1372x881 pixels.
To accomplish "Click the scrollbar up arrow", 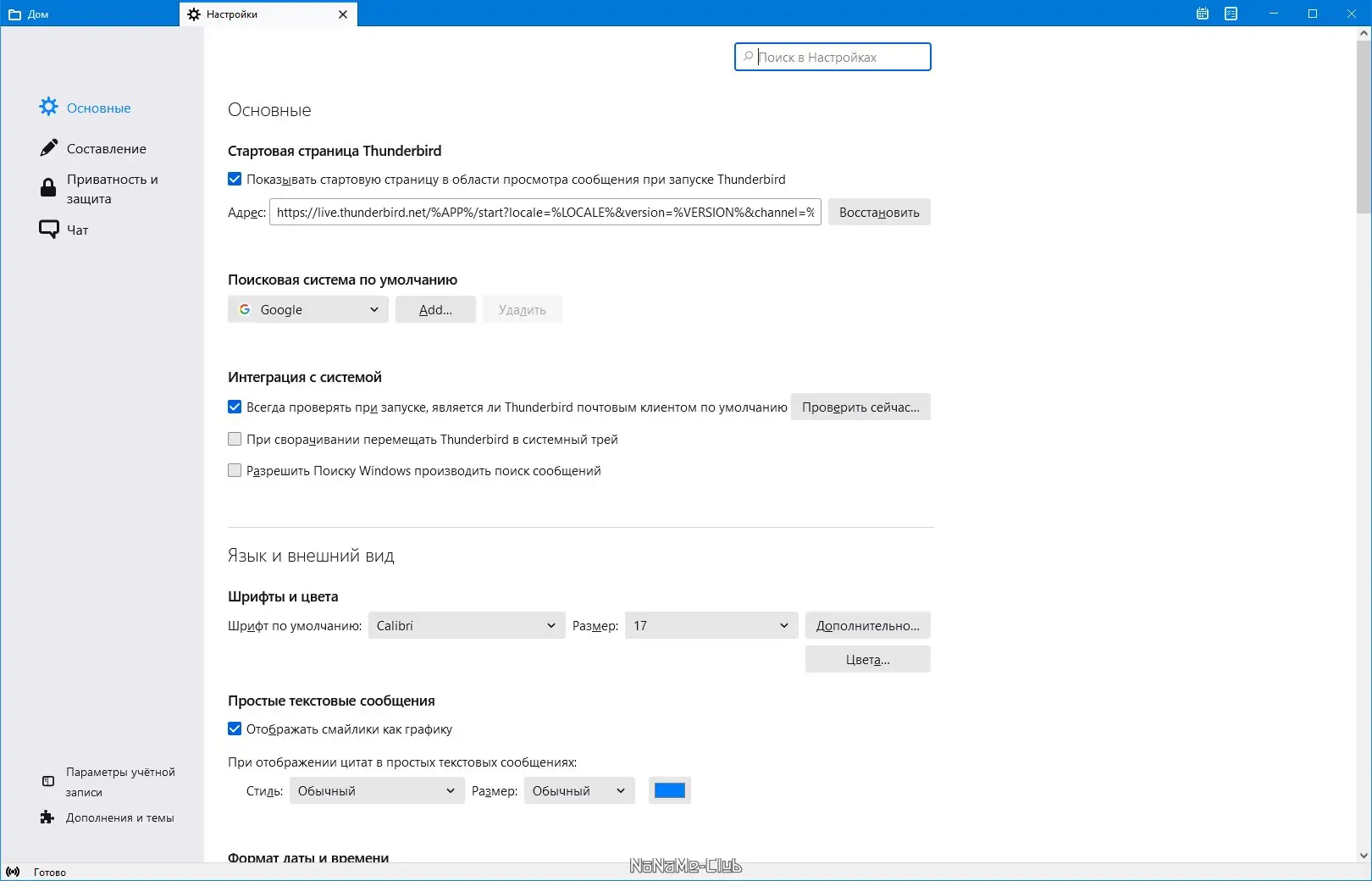I will pyautogui.click(x=1364, y=34).
